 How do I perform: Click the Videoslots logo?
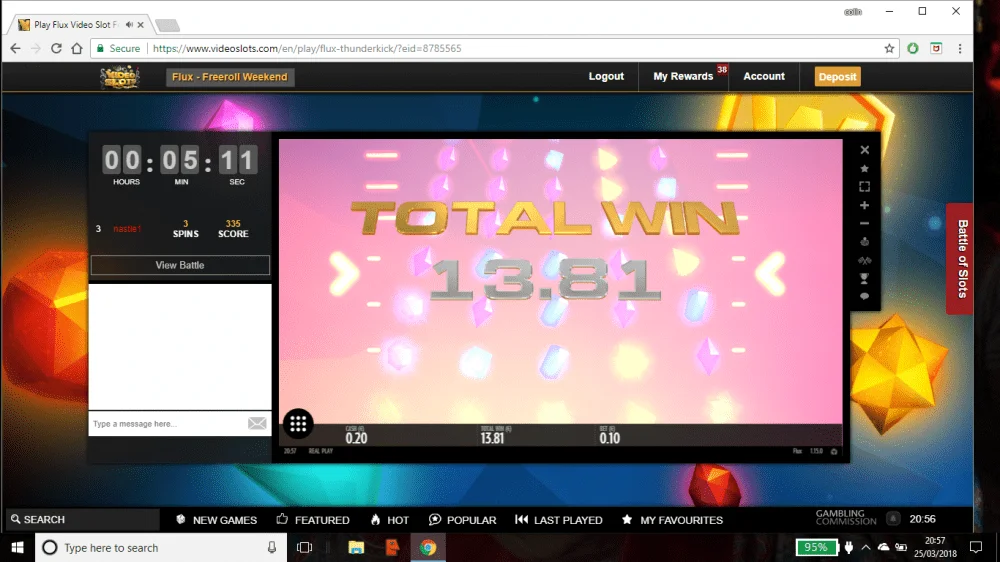coord(119,77)
